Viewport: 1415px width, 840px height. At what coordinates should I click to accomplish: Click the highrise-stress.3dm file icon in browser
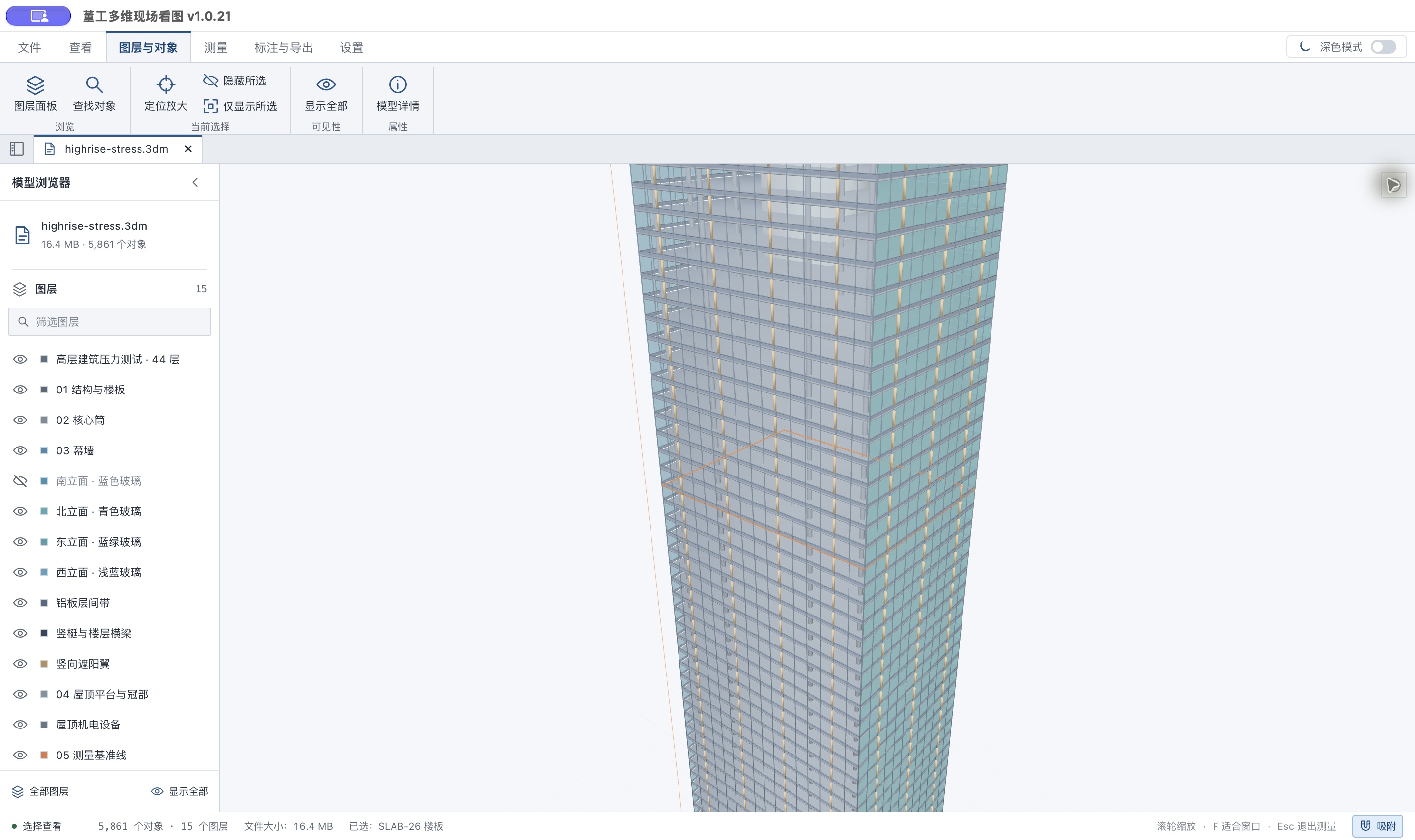click(22, 235)
